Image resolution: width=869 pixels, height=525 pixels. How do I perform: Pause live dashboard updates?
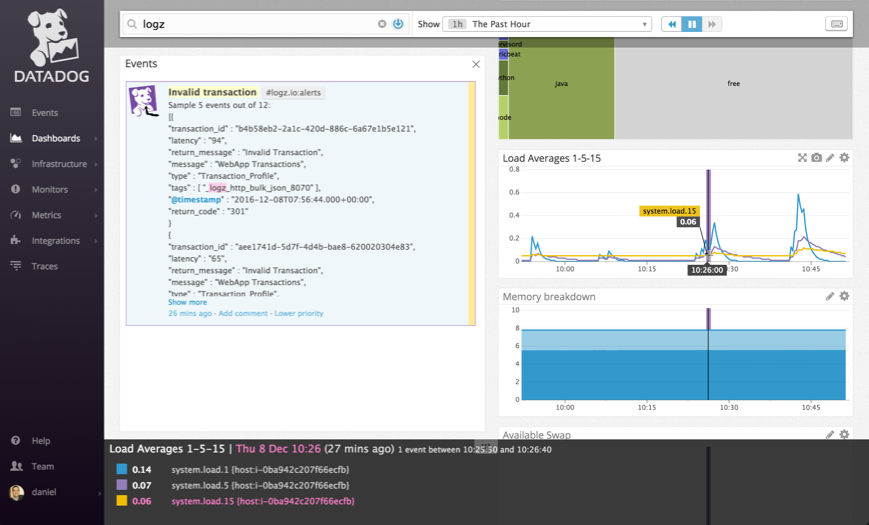(692, 24)
